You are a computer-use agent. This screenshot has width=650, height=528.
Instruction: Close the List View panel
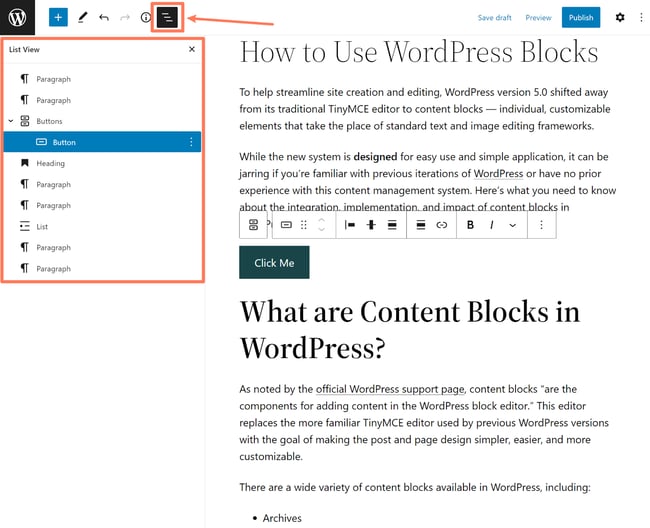pyautogui.click(x=192, y=48)
